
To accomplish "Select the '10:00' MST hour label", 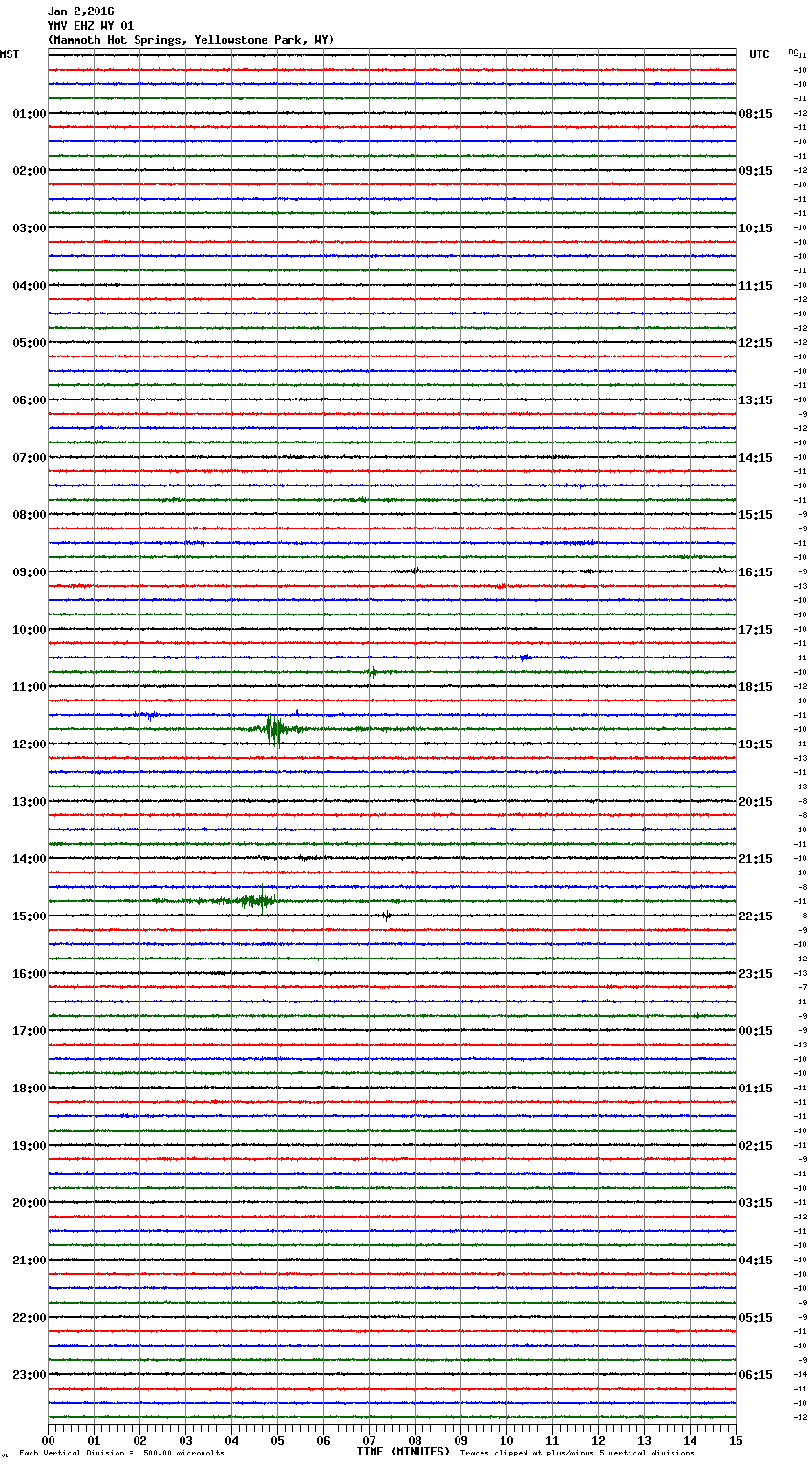I will [x=29, y=630].
